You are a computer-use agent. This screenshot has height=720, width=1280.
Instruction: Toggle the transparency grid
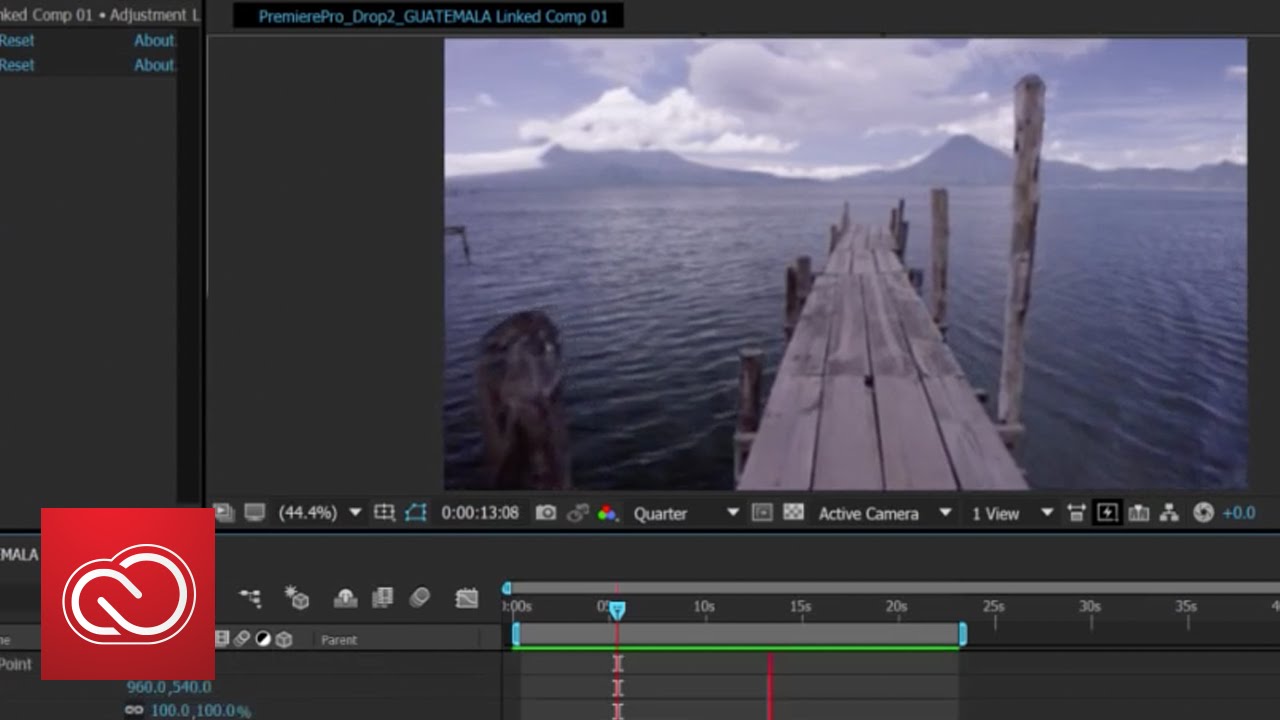coord(795,512)
